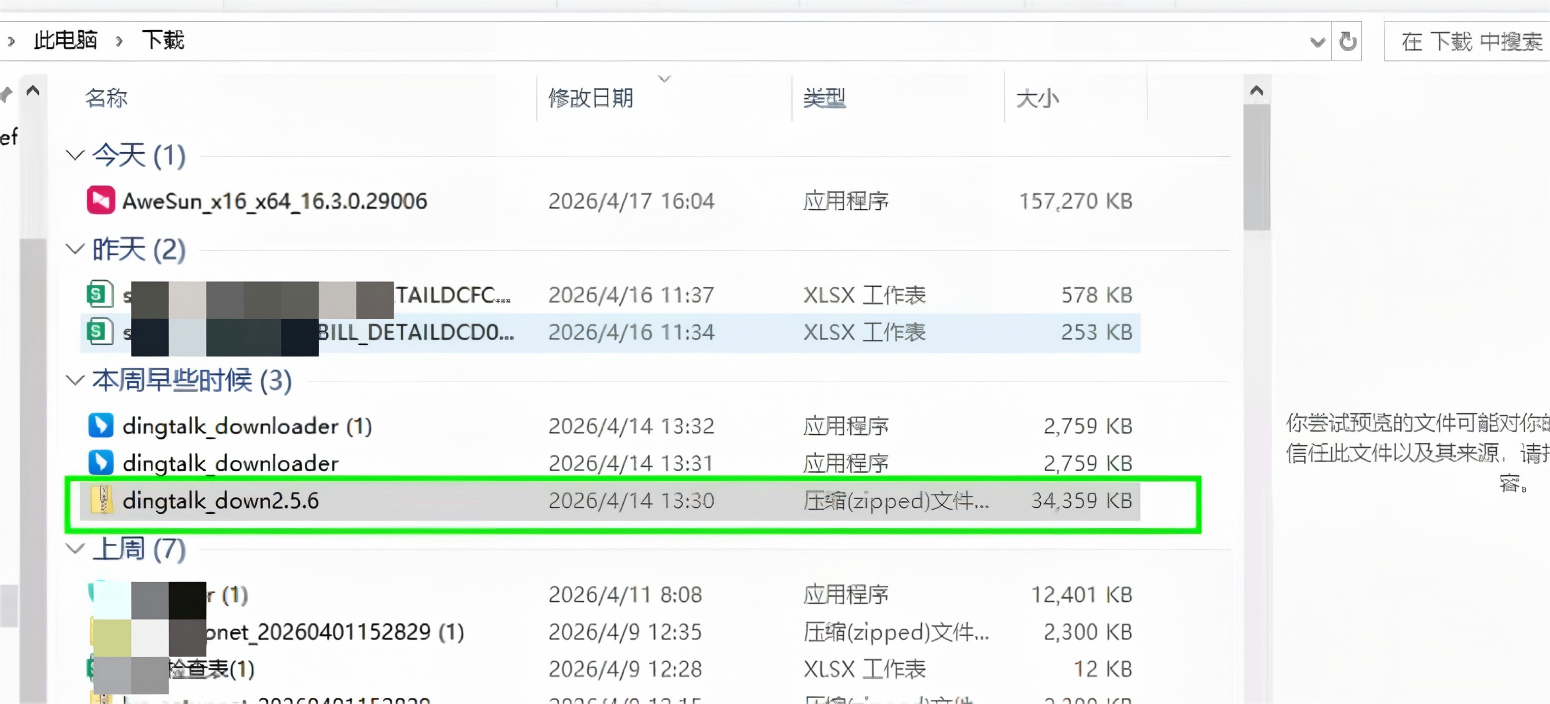The image size is (1550, 704).
Task: Sort files by 修改日期 column header
Action: coord(590,98)
